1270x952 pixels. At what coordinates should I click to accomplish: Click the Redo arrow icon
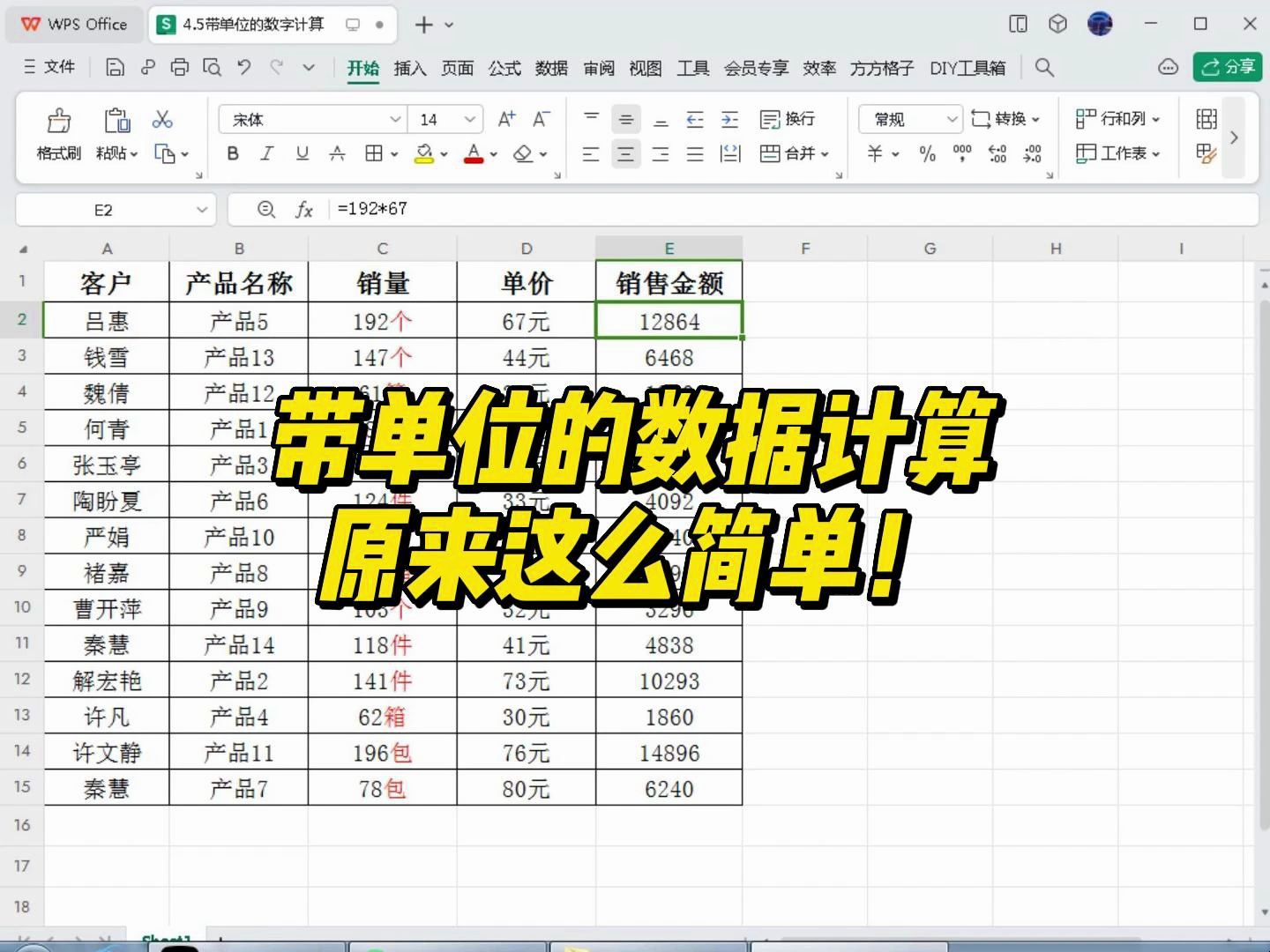tap(277, 67)
